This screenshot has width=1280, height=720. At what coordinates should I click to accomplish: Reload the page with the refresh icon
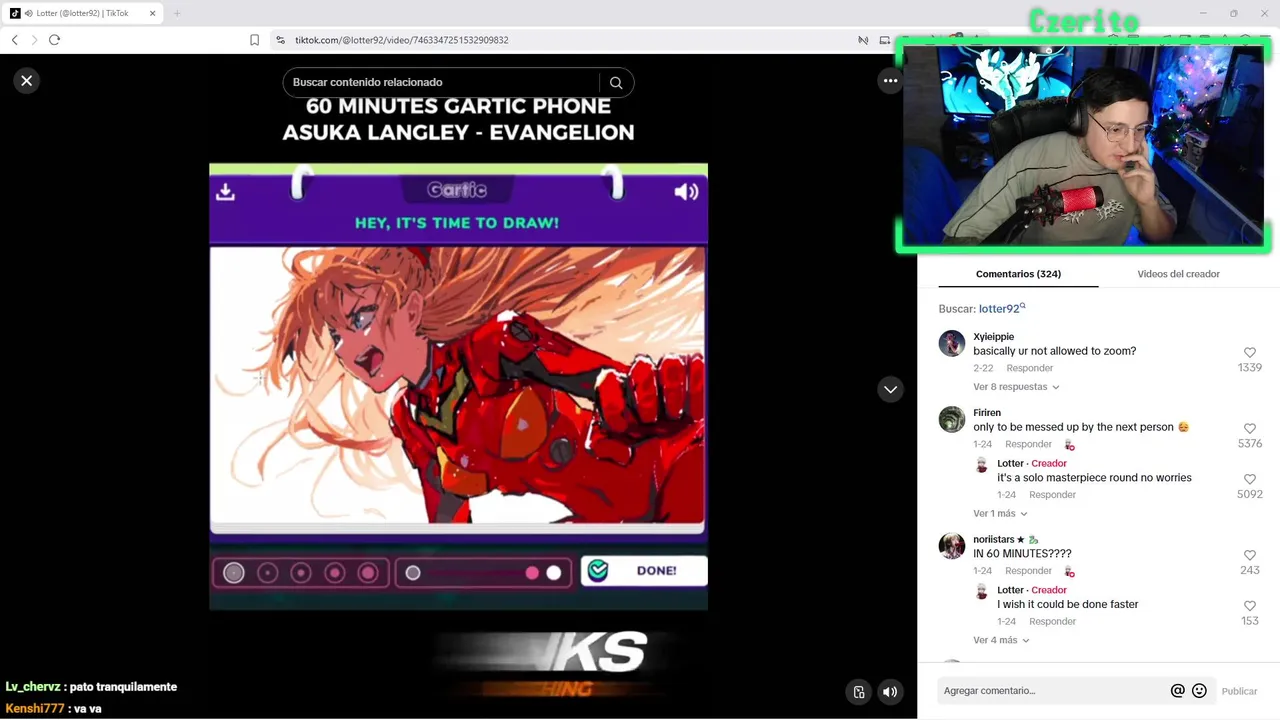(54, 40)
